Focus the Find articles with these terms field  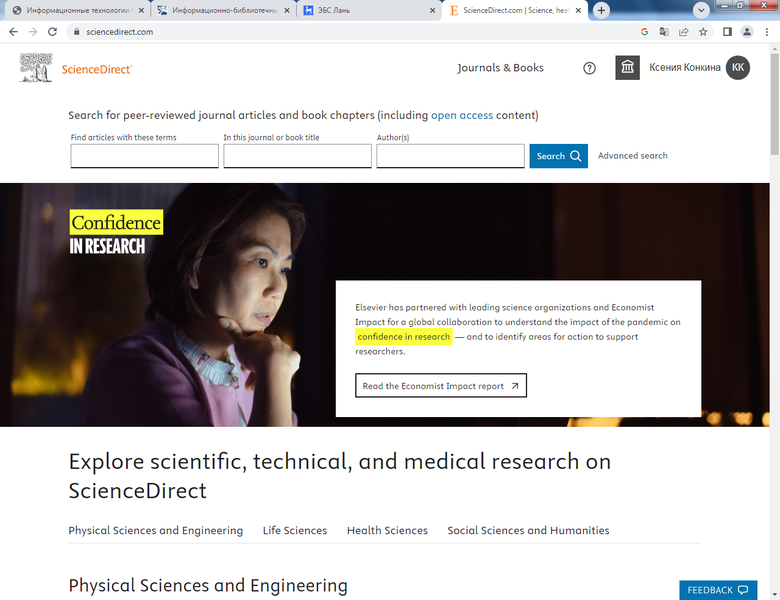(x=144, y=156)
